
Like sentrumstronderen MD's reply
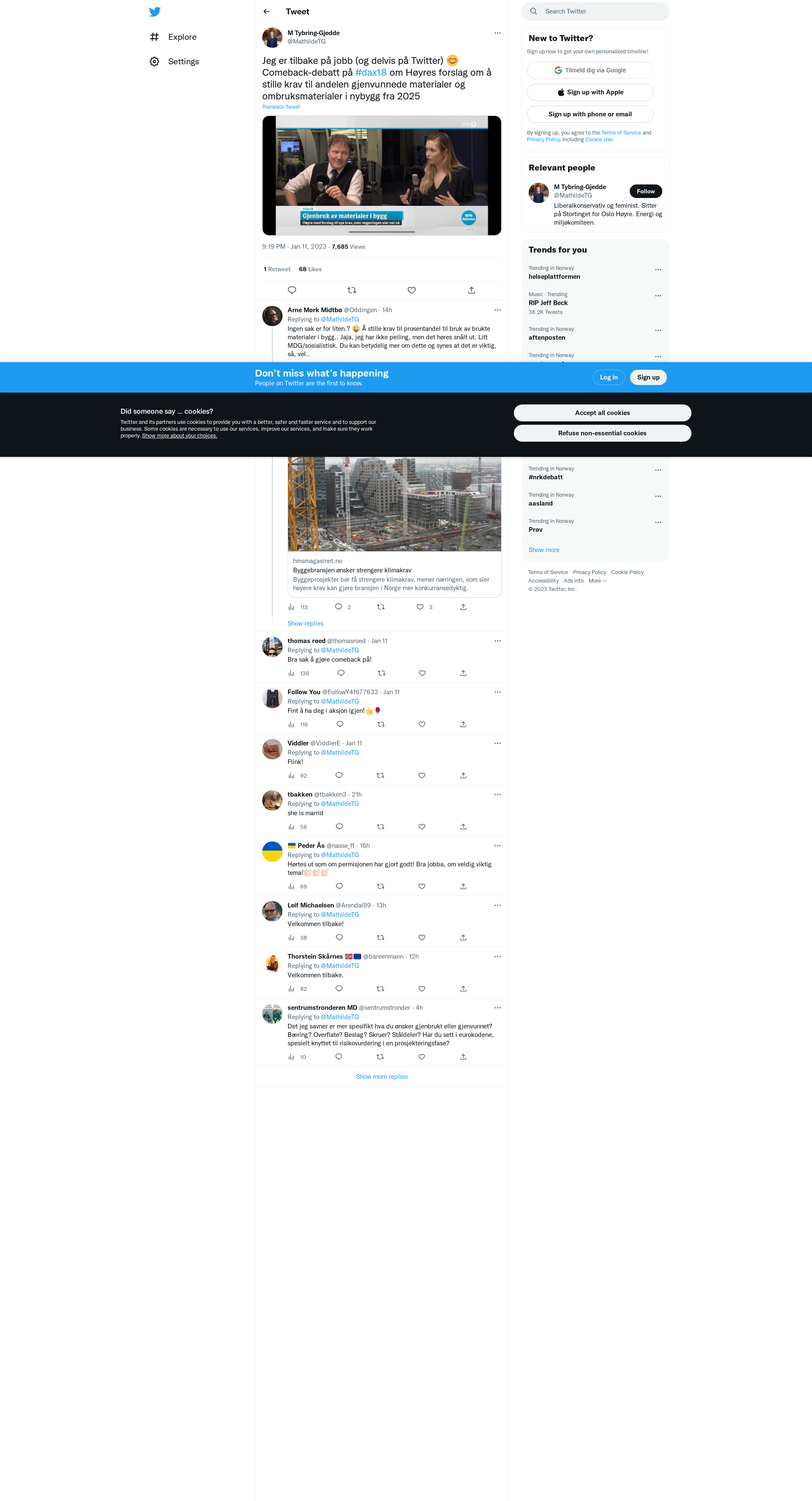(x=421, y=1057)
